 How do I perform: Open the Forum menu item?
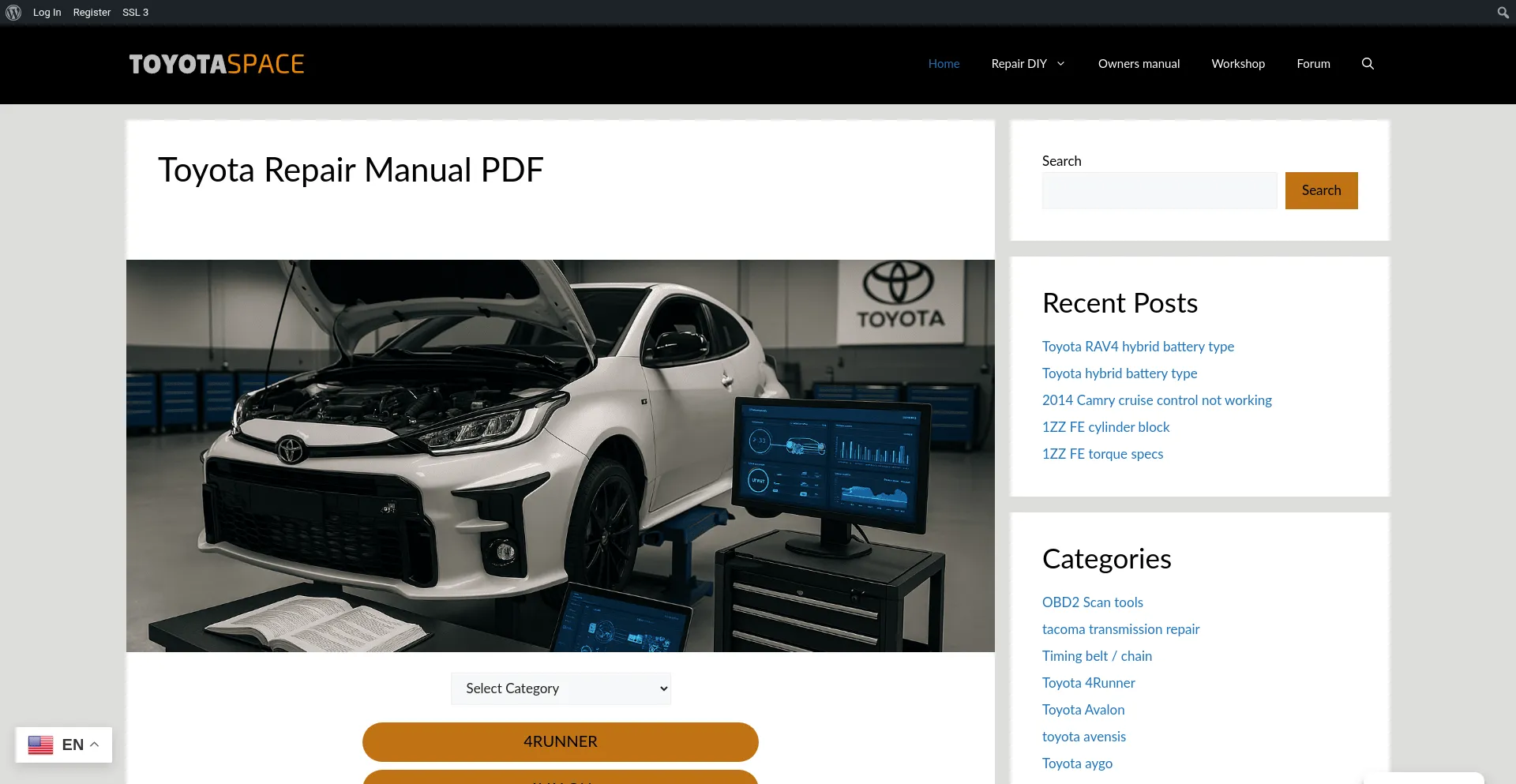coord(1313,64)
